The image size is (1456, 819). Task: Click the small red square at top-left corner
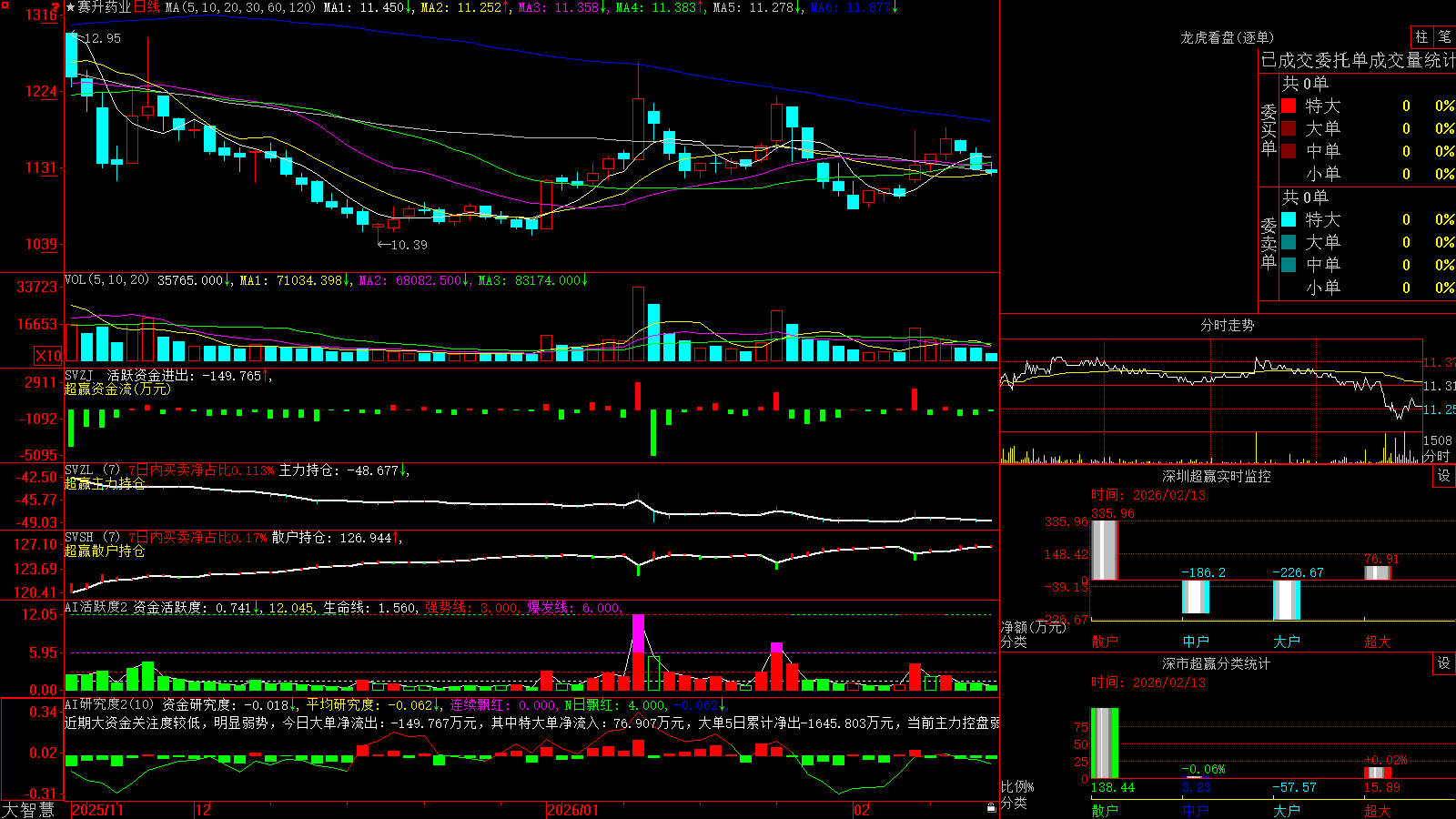point(4,4)
